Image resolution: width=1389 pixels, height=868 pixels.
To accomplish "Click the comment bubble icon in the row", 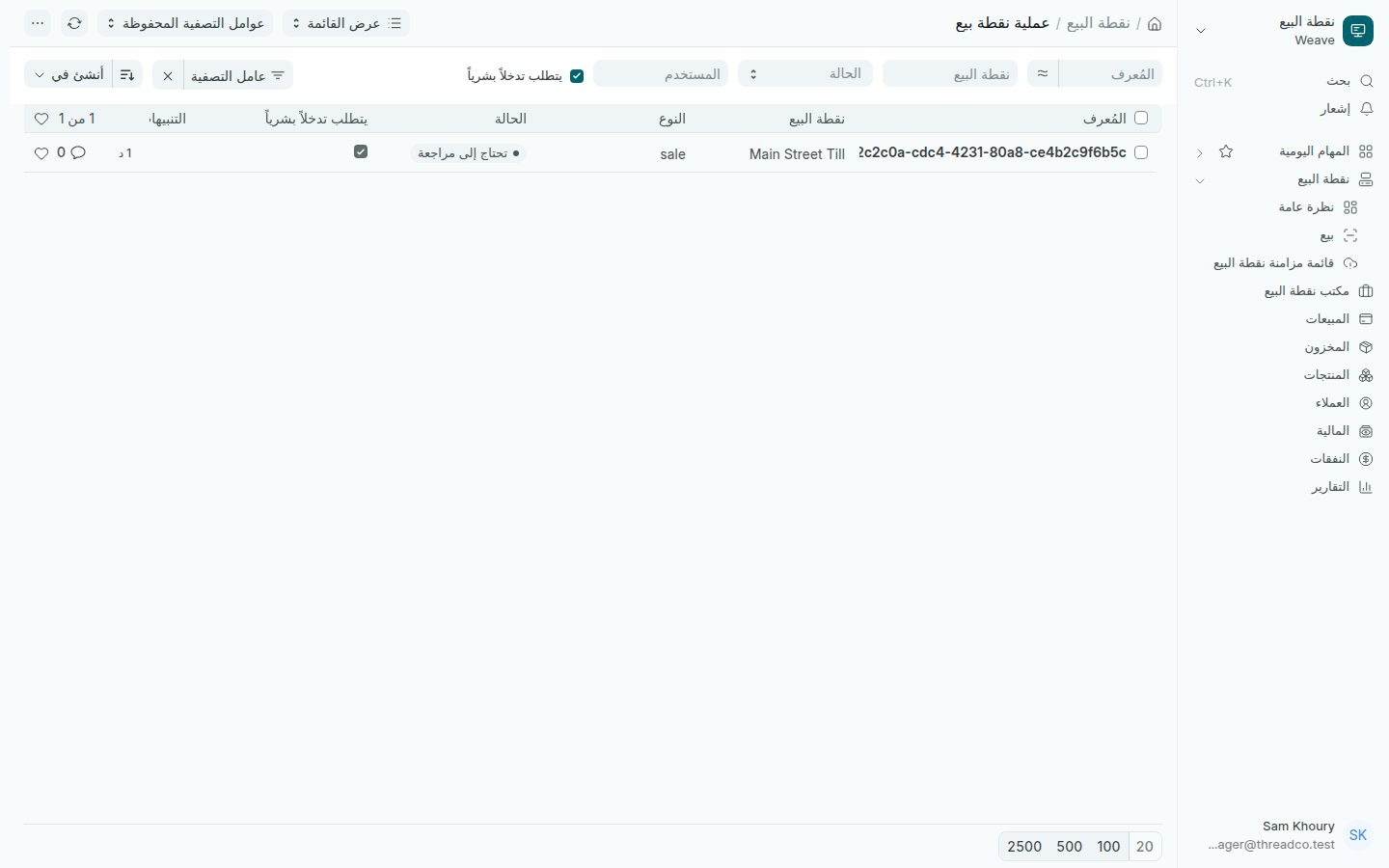I will tap(78, 152).
